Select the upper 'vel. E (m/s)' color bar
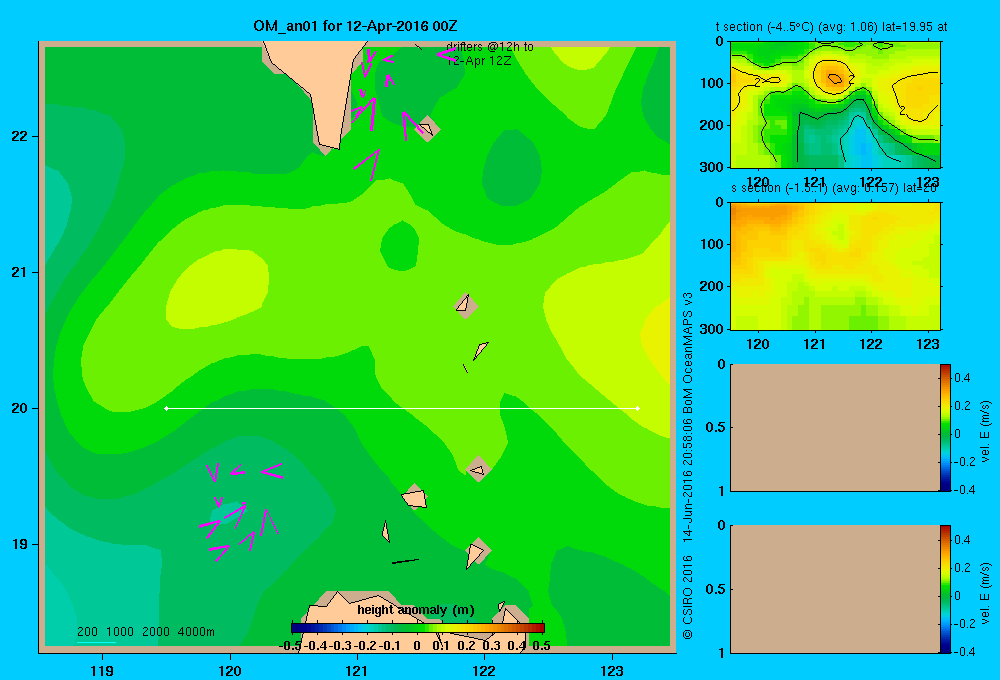The width and height of the screenshot is (1000, 680). tap(945, 428)
